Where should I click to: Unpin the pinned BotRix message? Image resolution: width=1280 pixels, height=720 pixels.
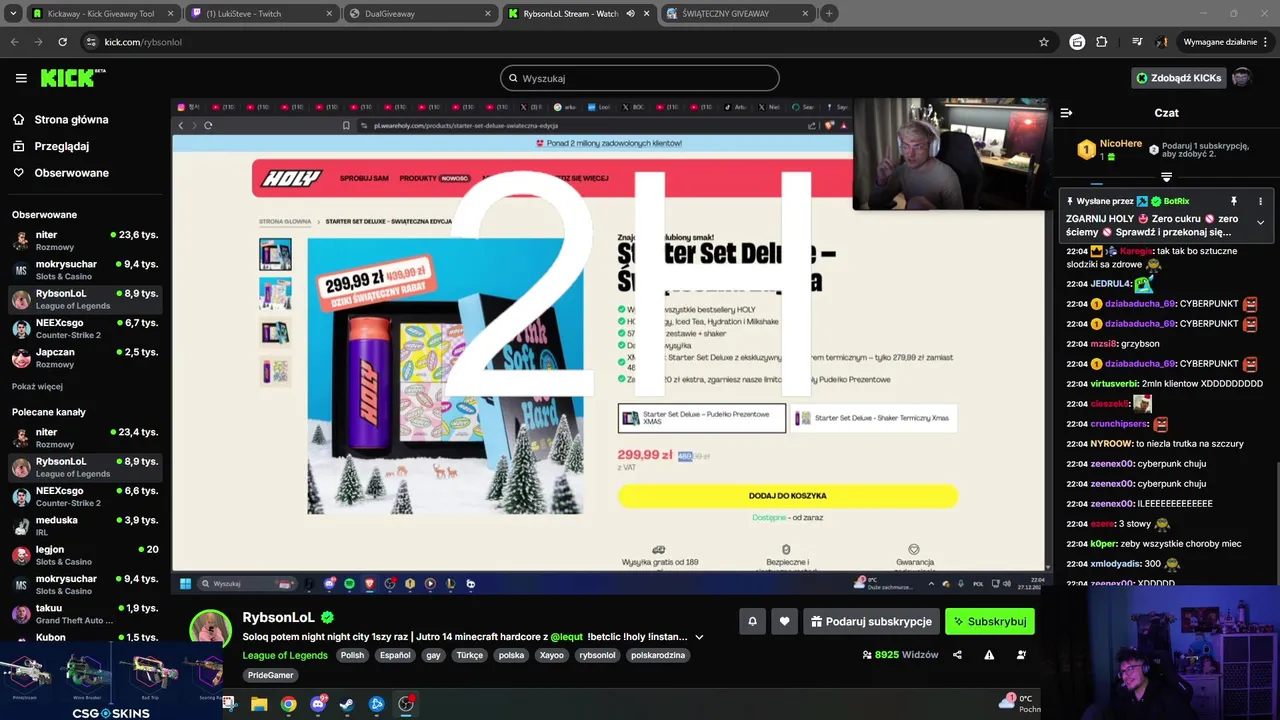(x=1233, y=201)
